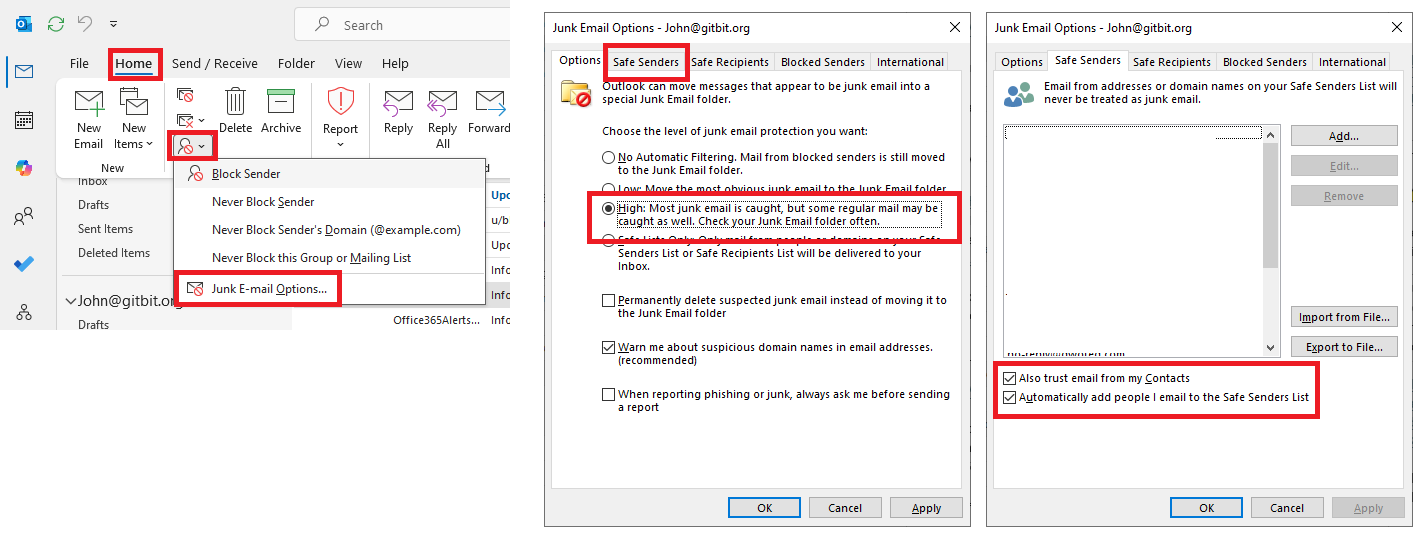The image size is (1428, 544).
Task: Open Safe Recipients tab in Options-tab dialog
Action: tap(730, 62)
